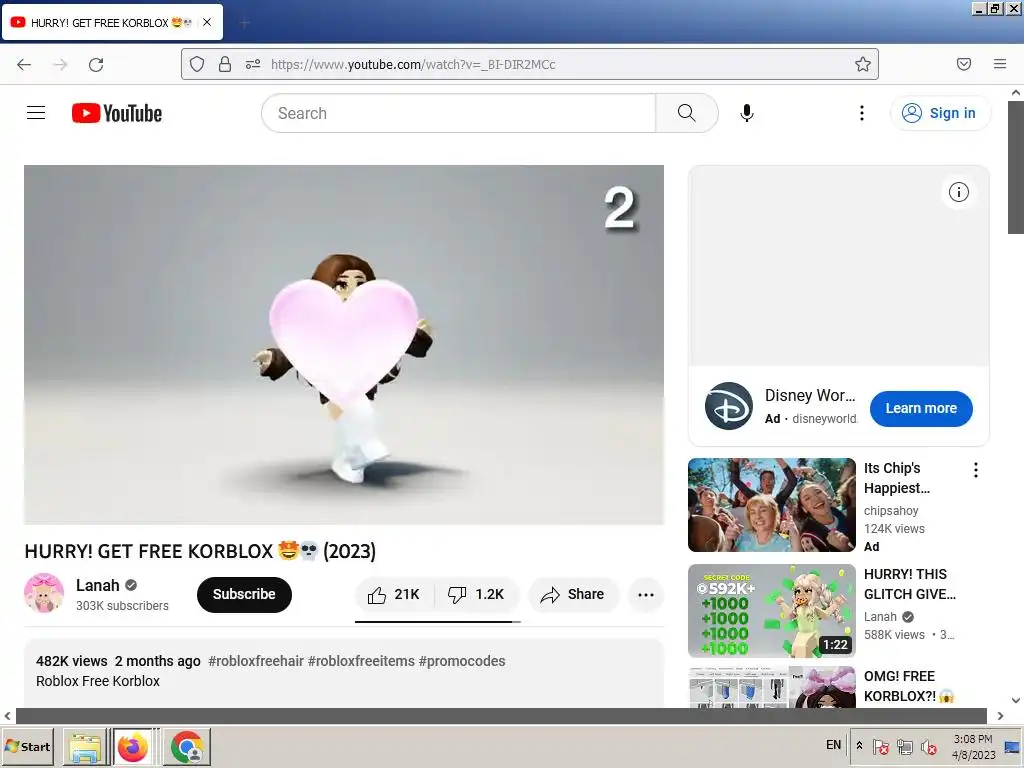Open a new browser tab
Screen dimensions: 1024x768
coord(245,24)
